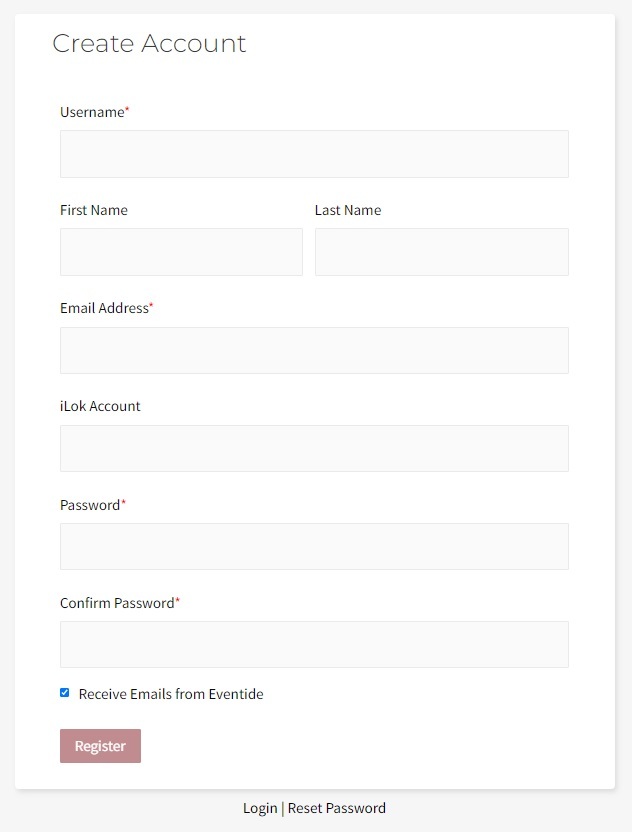Click the First Name label text
Viewport: 632px width, 832px height.
click(94, 210)
